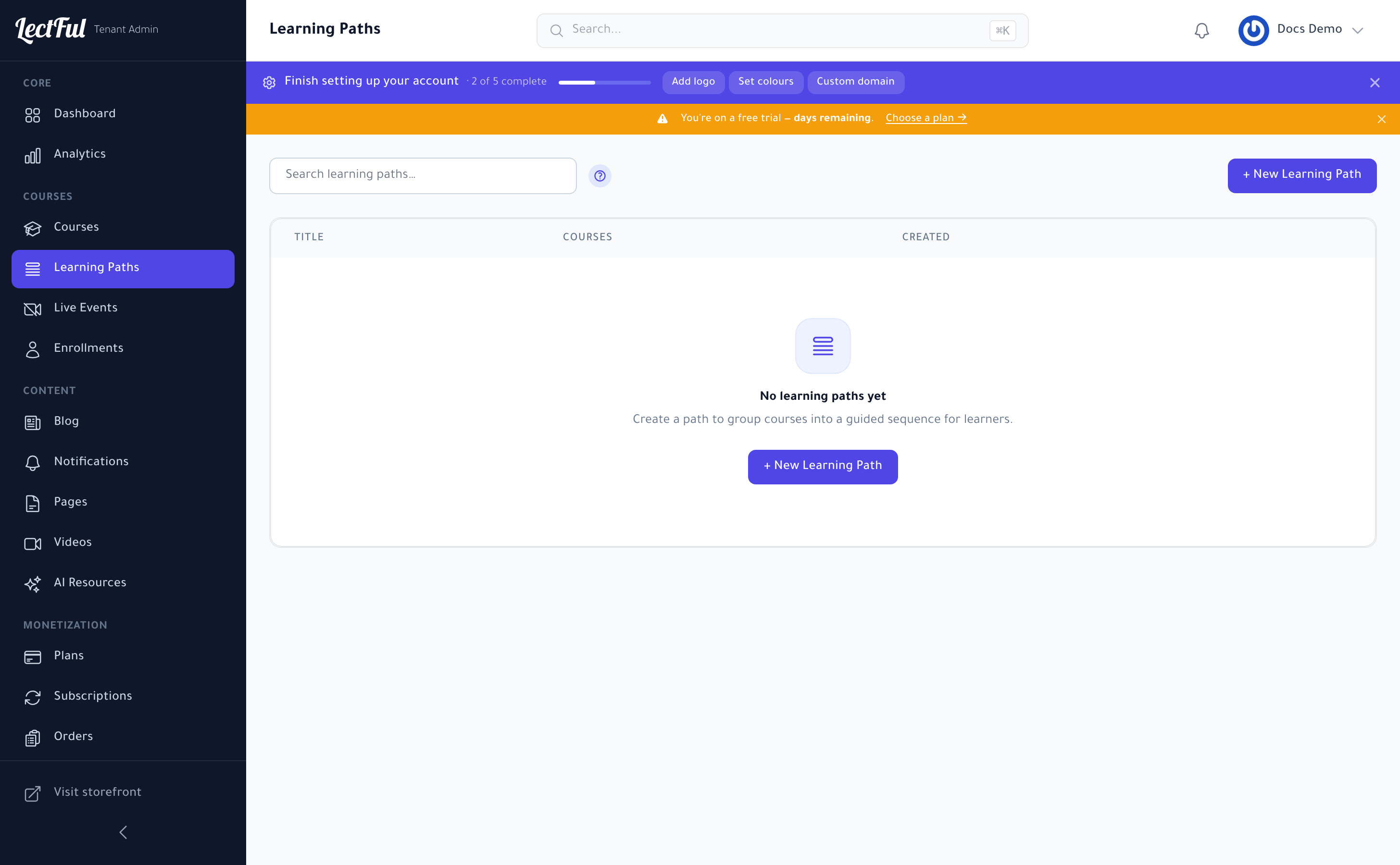Click the help question mark icon
Image resolution: width=1400 pixels, height=865 pixels.
pyautogui.click(x=600, y=175)
